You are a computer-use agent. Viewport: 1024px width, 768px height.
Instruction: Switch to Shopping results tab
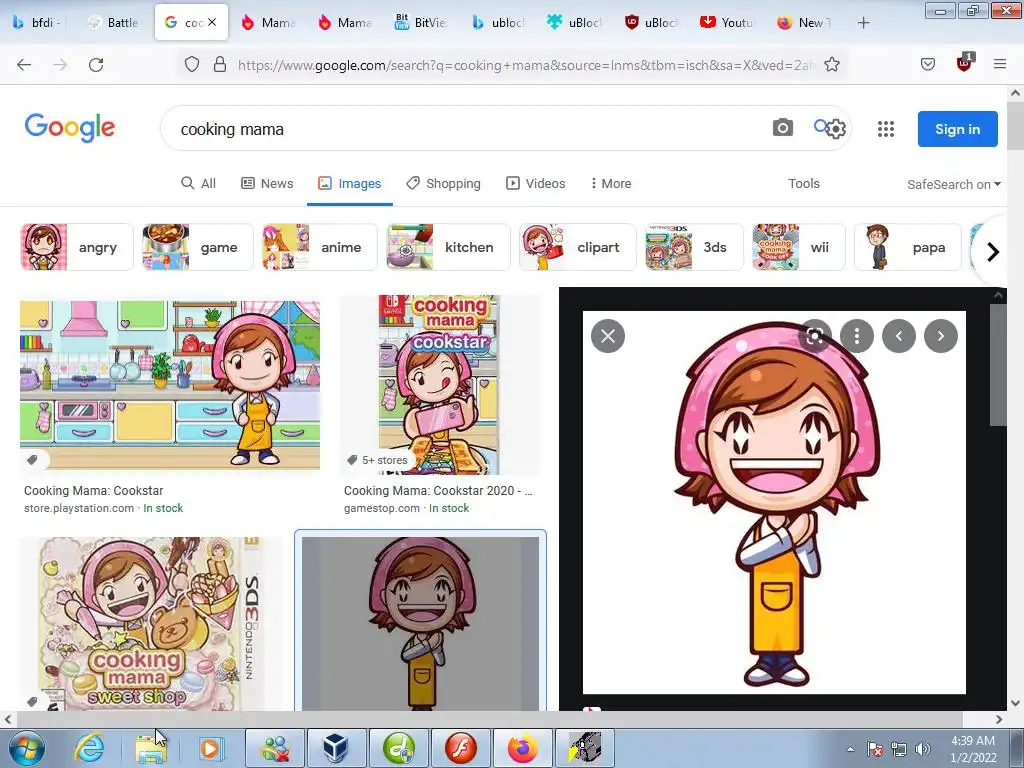(443, 184)
